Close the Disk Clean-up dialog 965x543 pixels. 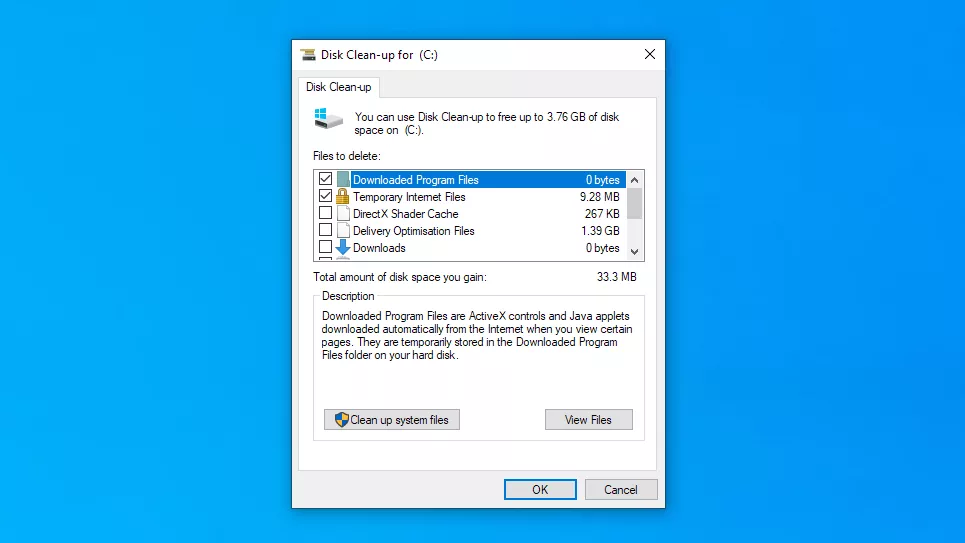point(650,54)
